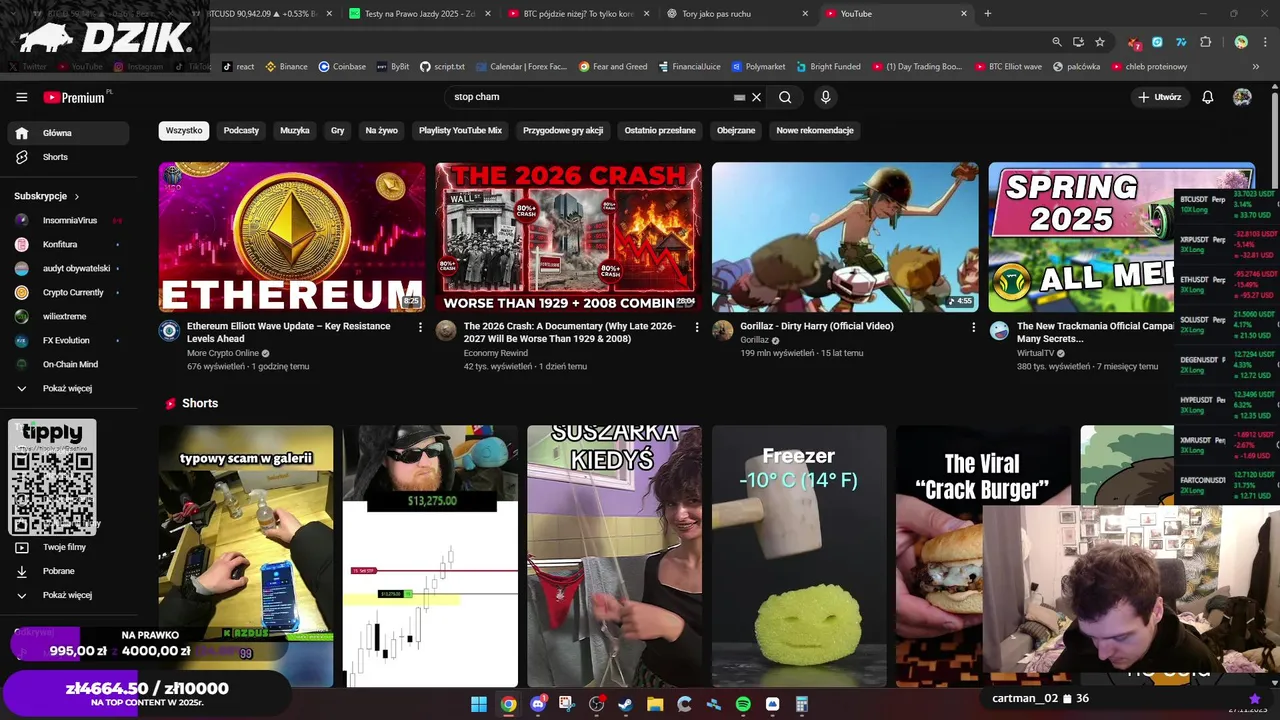Select the Obejrzane chip
Viewport: 1280px width, 720px height.
point(736,130)
